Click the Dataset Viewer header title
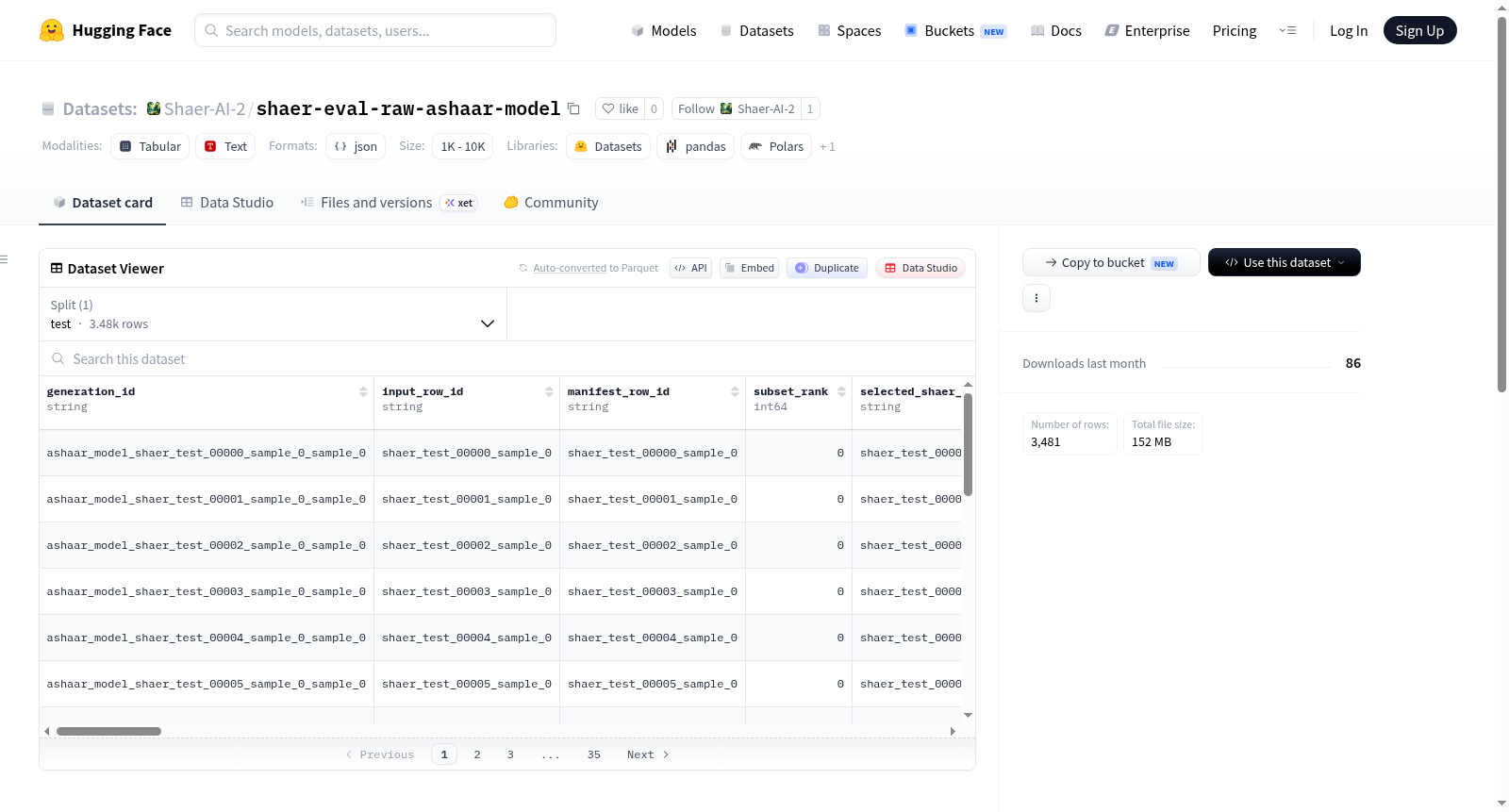 click(x=108, y=268)
